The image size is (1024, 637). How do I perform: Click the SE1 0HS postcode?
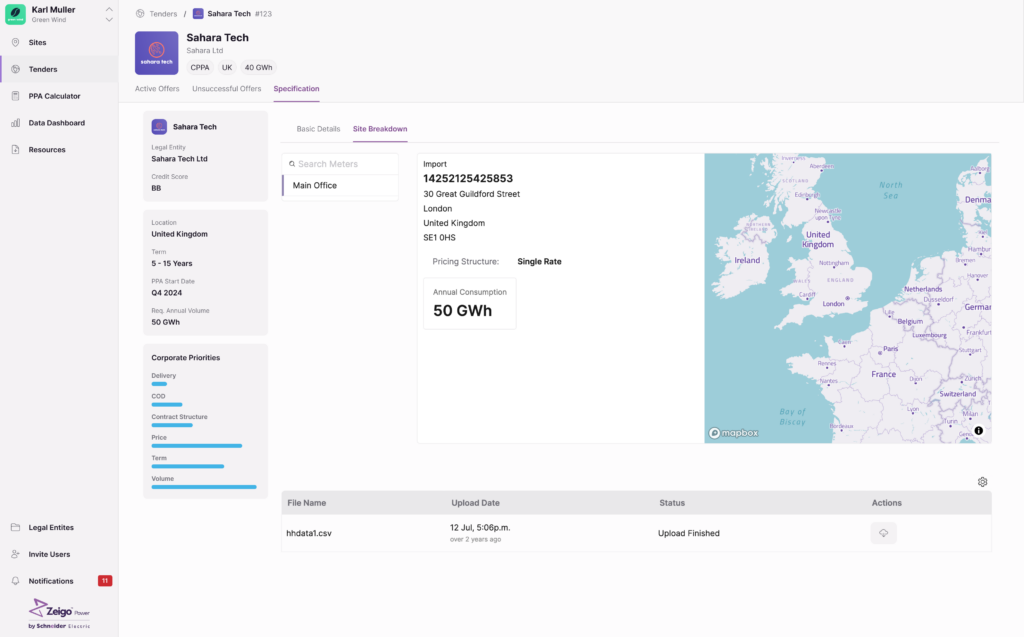[440, 238]
